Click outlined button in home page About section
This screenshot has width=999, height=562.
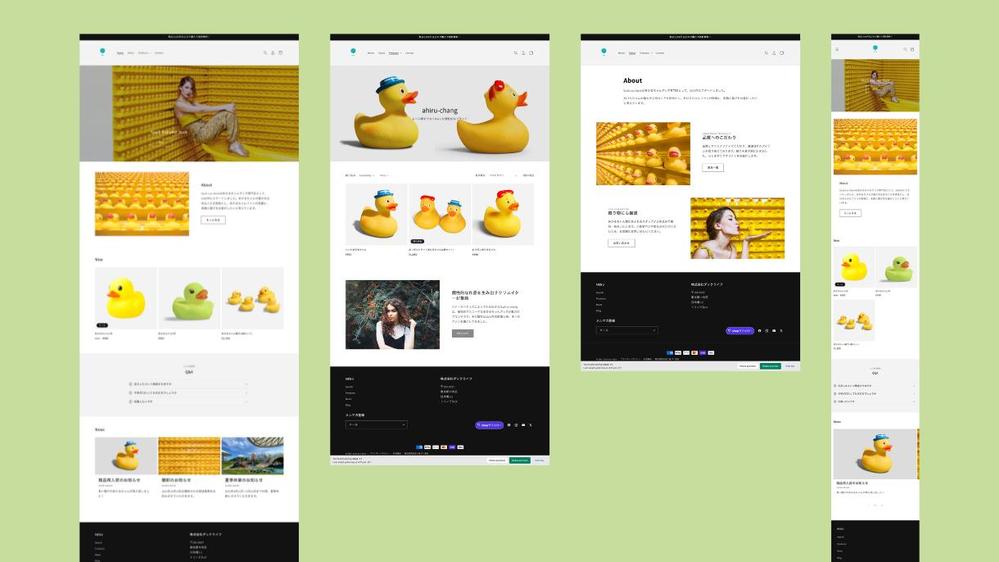click(213, 220)
